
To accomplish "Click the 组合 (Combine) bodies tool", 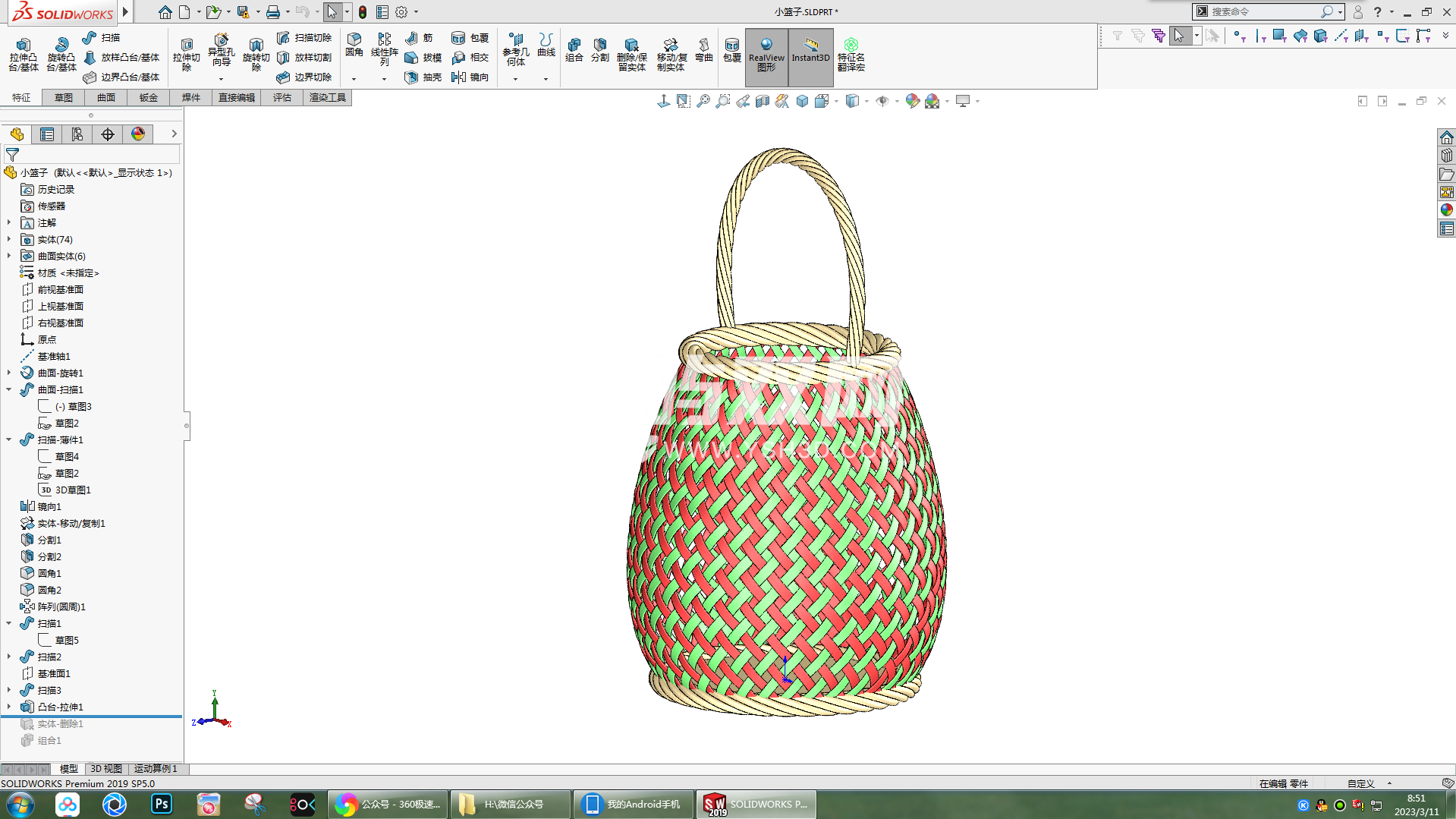I will pos(574,50).
